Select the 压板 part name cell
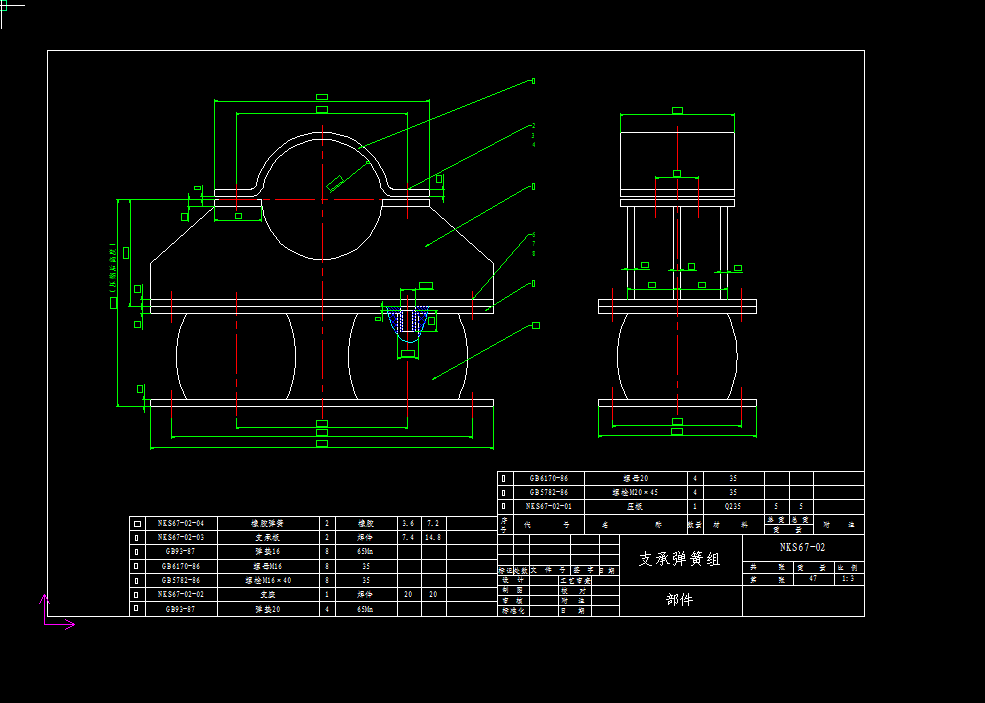 [635, 506]
